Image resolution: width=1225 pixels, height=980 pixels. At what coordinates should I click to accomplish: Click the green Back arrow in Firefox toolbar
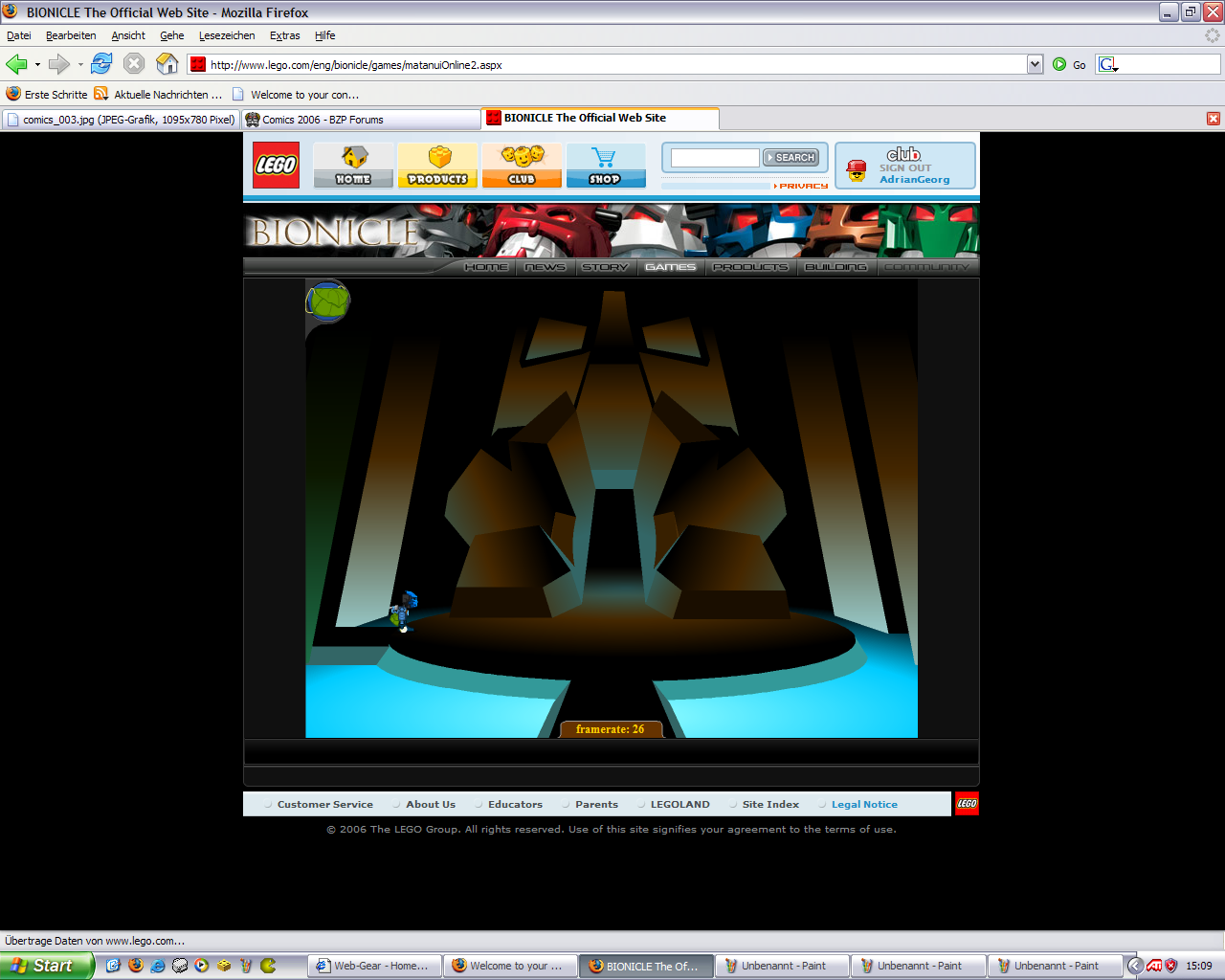[x=16, y=64]
